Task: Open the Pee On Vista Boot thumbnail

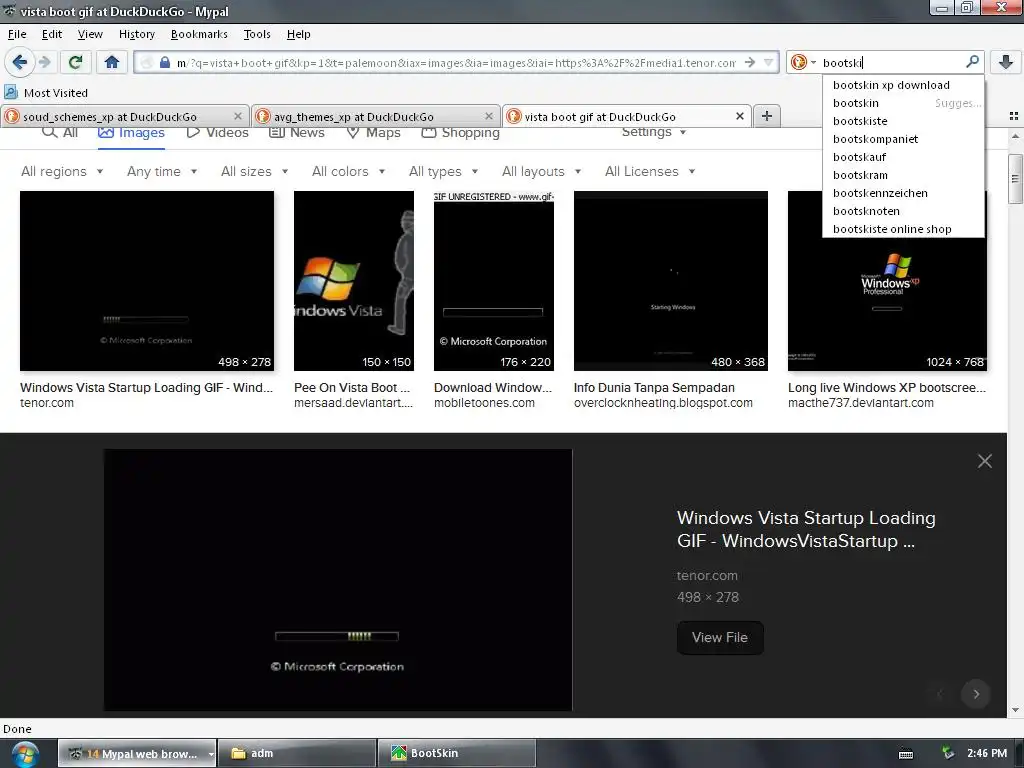Action: (x=354, y=281)
